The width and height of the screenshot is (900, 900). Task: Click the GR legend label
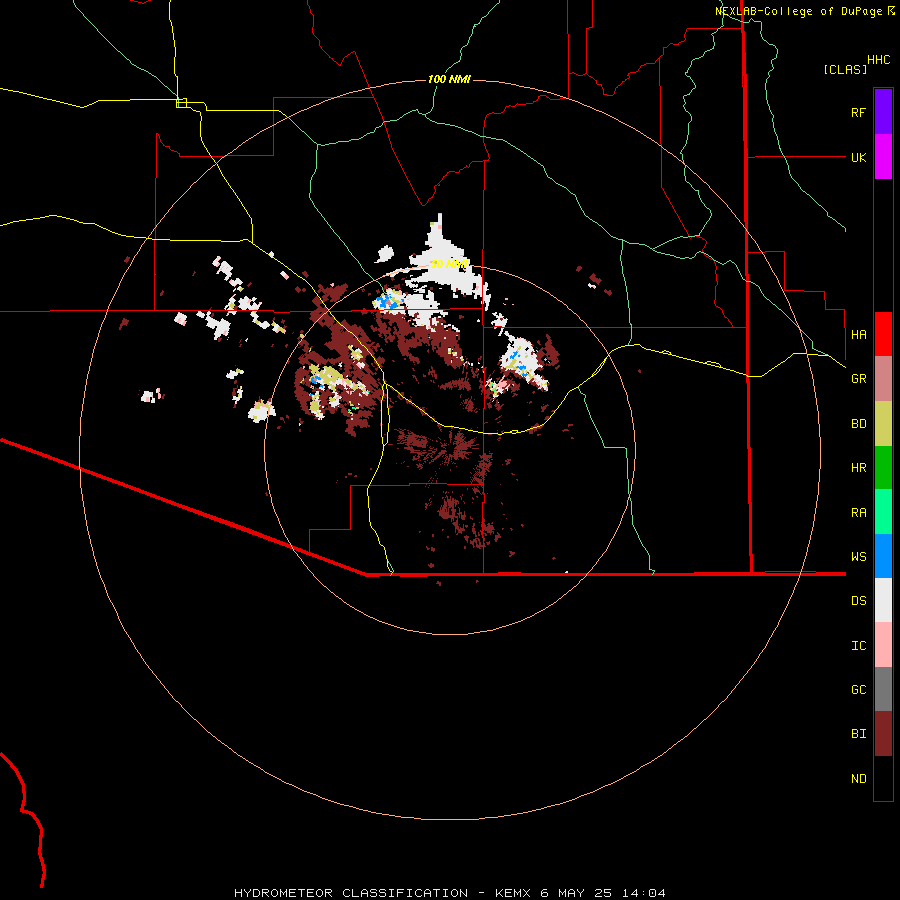(x=858, y=379)
